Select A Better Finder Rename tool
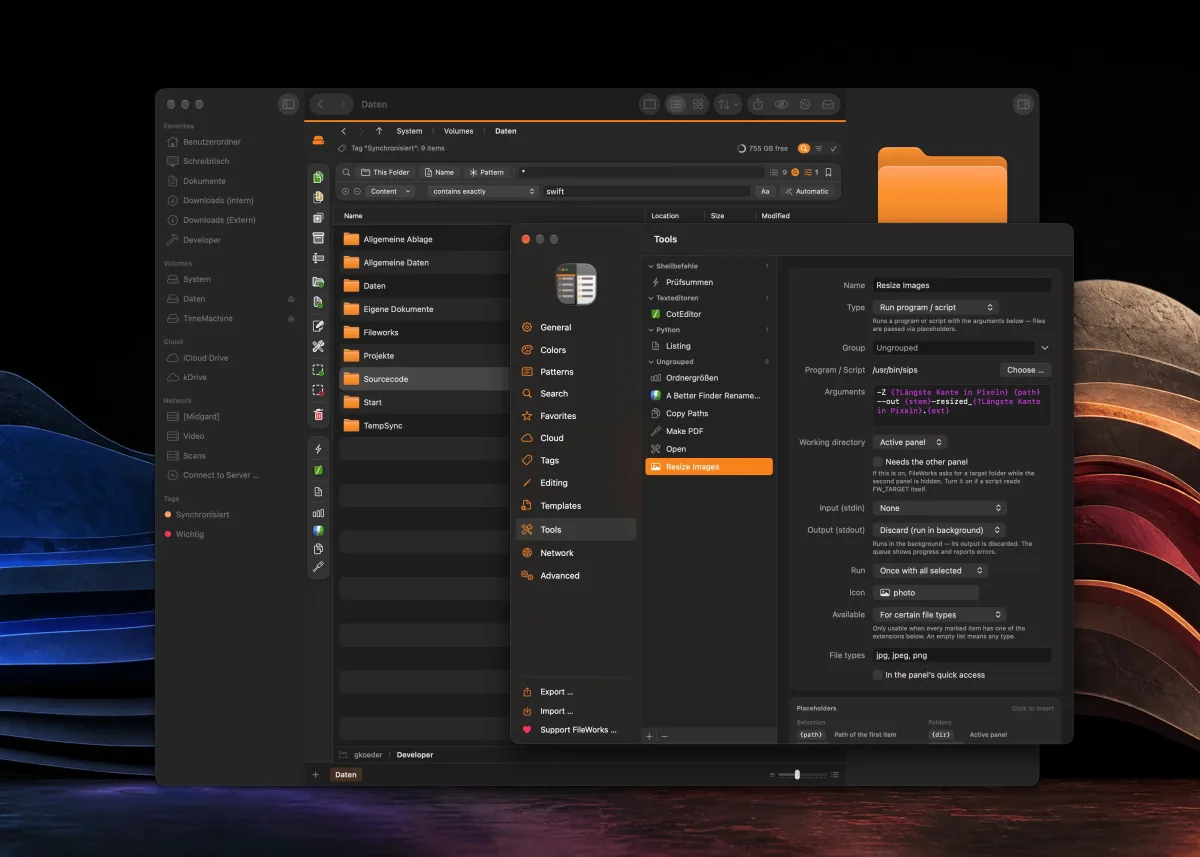 709,395
